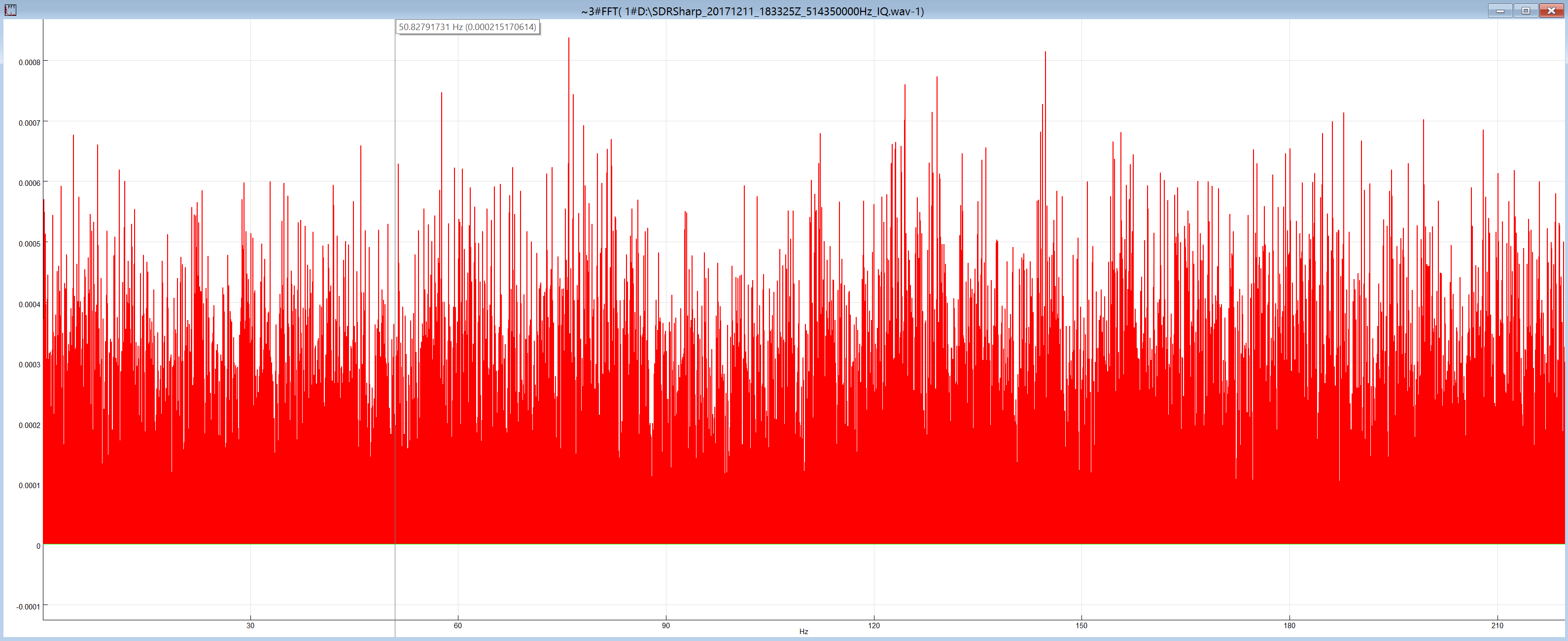Click the 0.0003 y-axis label
Image resolution: width=1568 pixels, height=641 pixels.
(29, 365)
